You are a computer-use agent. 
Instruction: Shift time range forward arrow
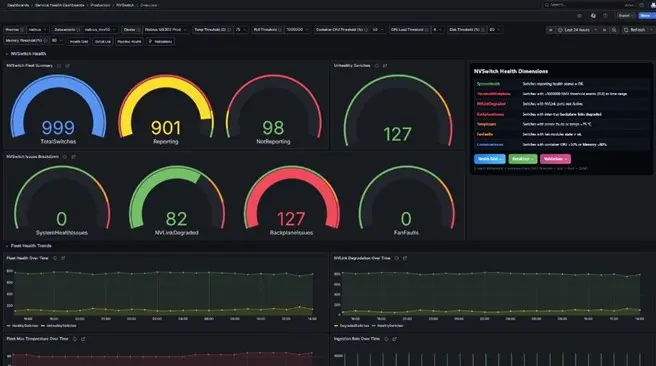(x=604, y=30)
